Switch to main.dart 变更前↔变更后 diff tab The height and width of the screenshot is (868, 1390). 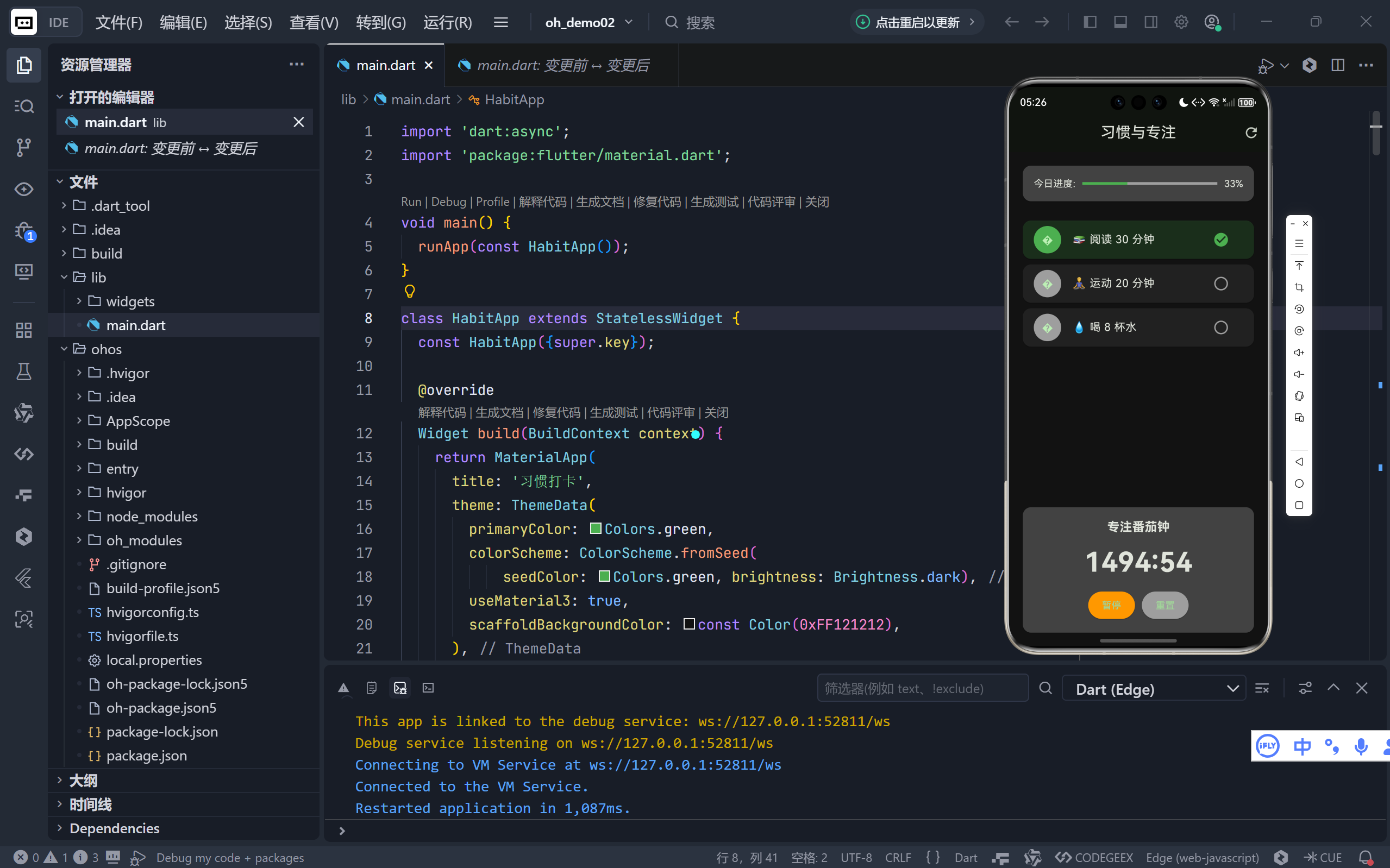click(562, 65)
